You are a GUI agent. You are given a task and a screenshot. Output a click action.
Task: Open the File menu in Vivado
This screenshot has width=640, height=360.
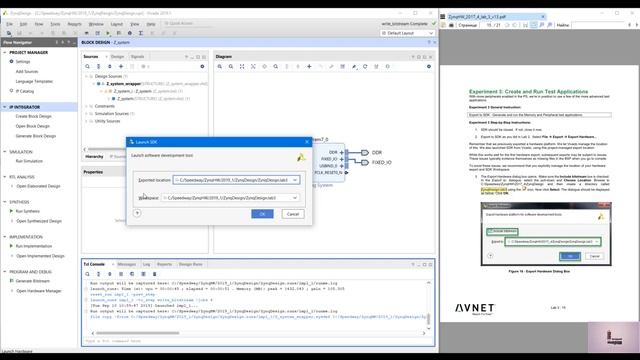click(x=9, y=24)
